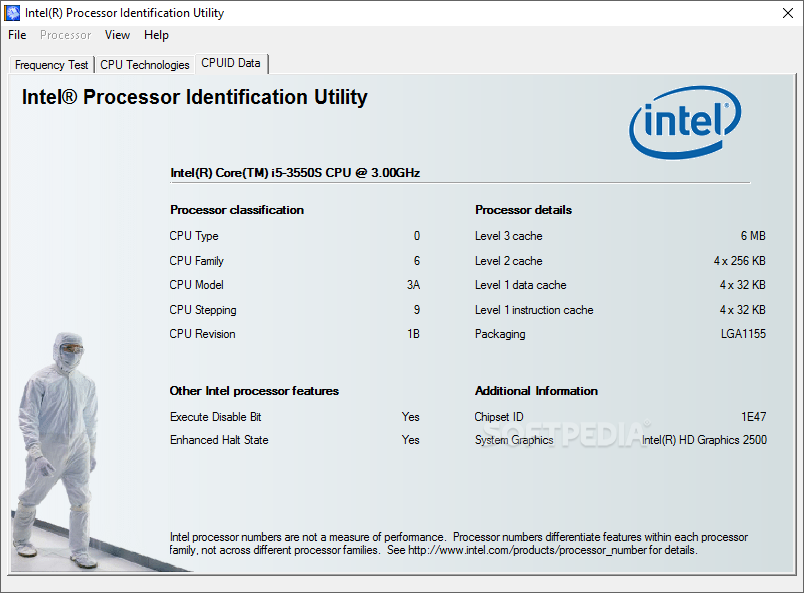Open the Processor menu
804x593 pixels.
66,35
